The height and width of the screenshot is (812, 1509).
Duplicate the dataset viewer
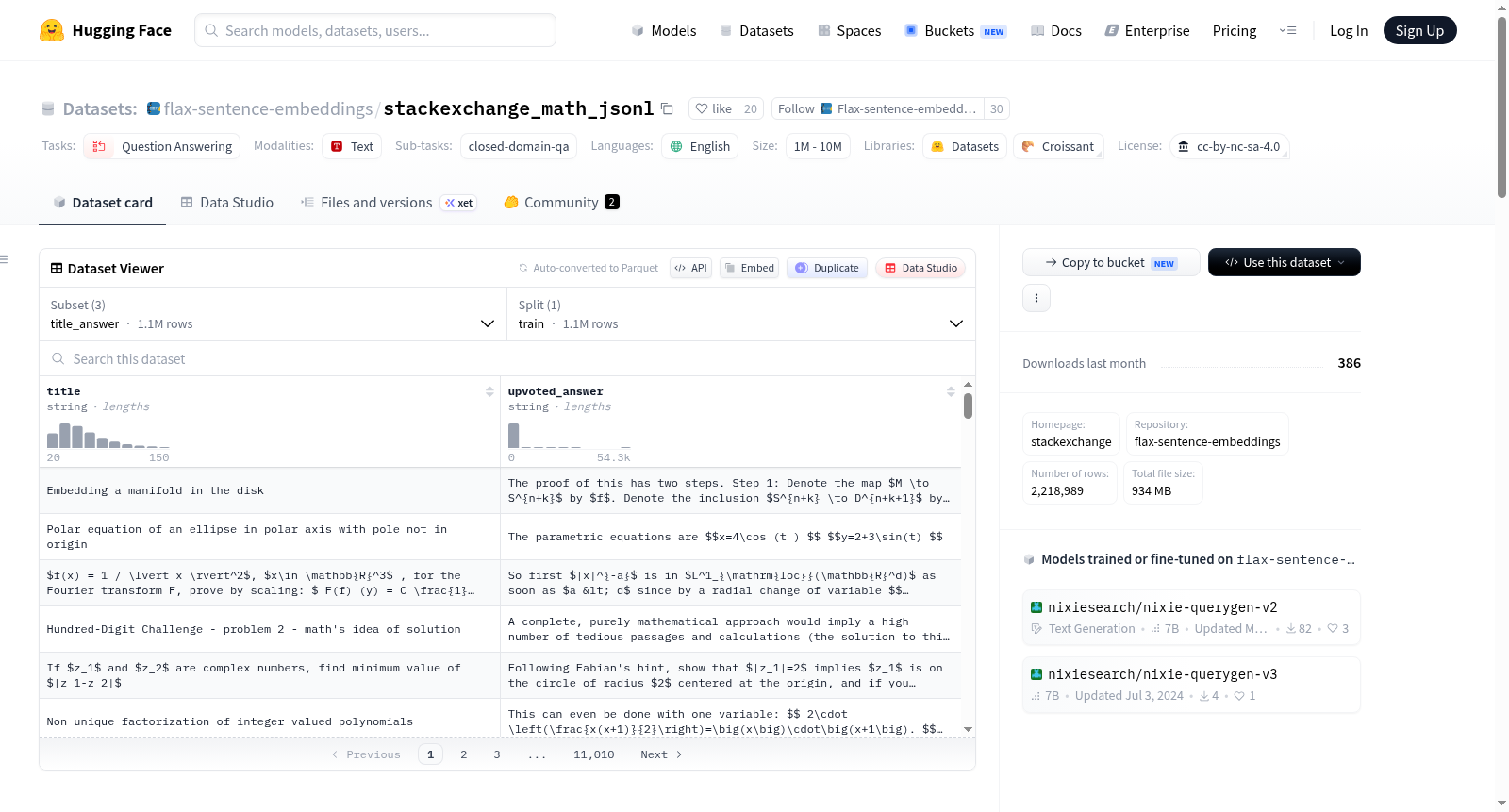(827, 268)
